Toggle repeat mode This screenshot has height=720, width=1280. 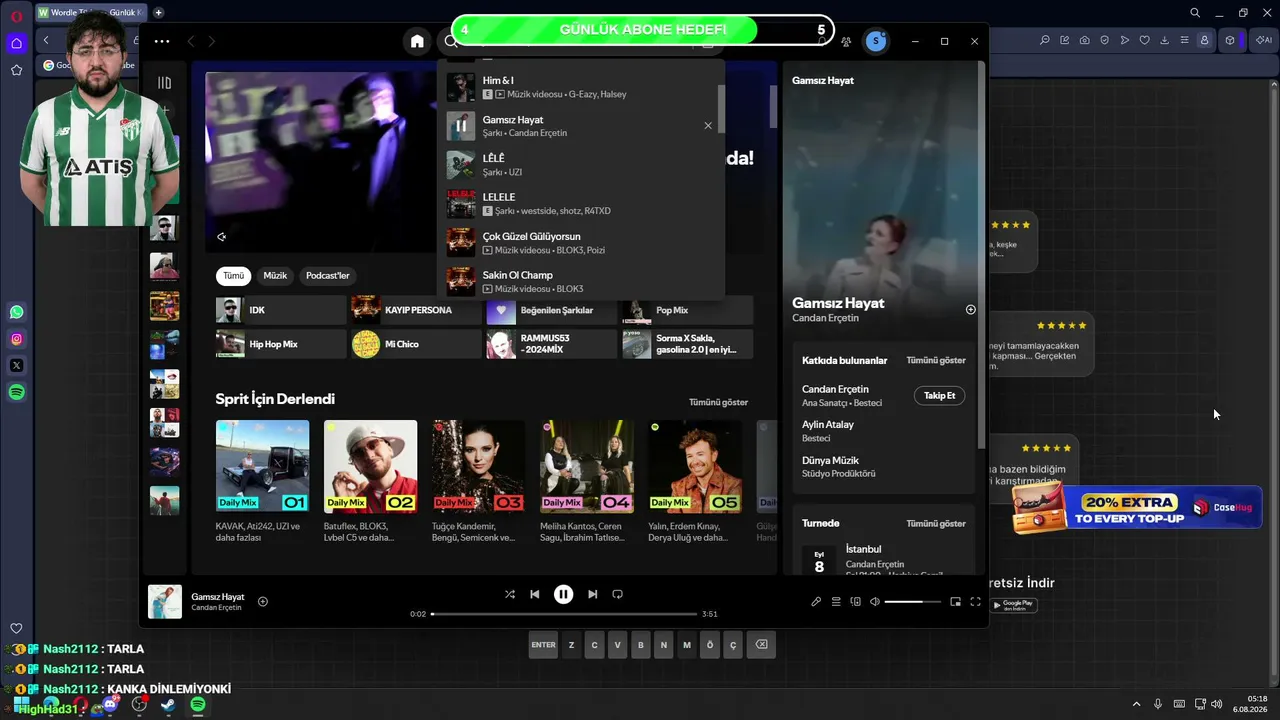(617, 594)
